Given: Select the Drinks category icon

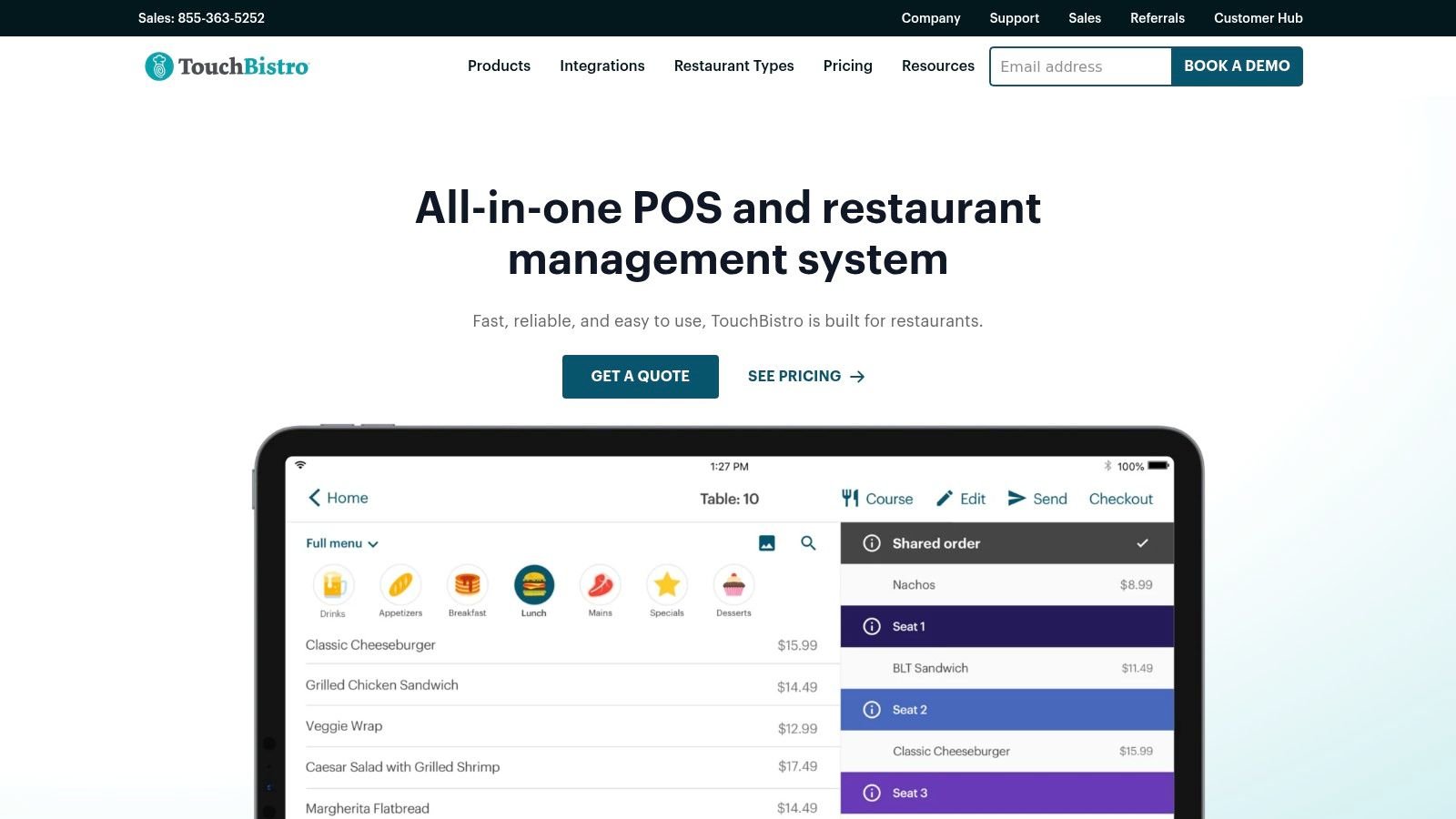Looking at the screenshot, I should tap(334, 585).
